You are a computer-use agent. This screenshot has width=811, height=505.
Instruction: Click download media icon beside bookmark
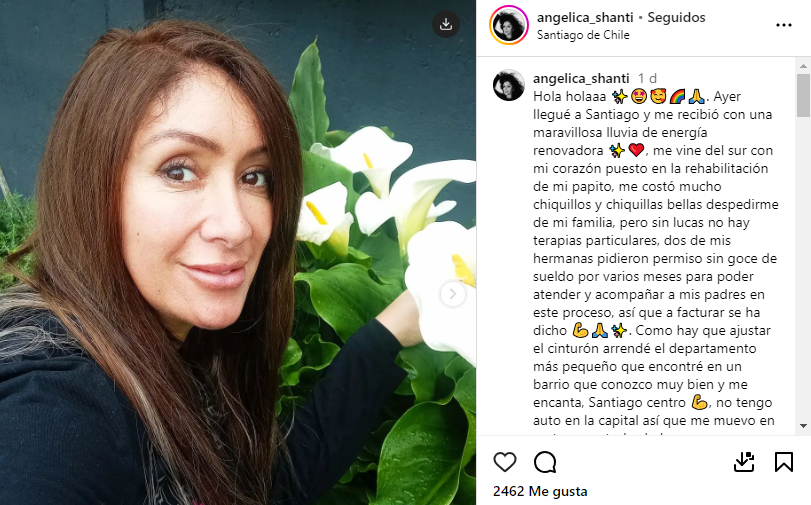pos(744,462)
